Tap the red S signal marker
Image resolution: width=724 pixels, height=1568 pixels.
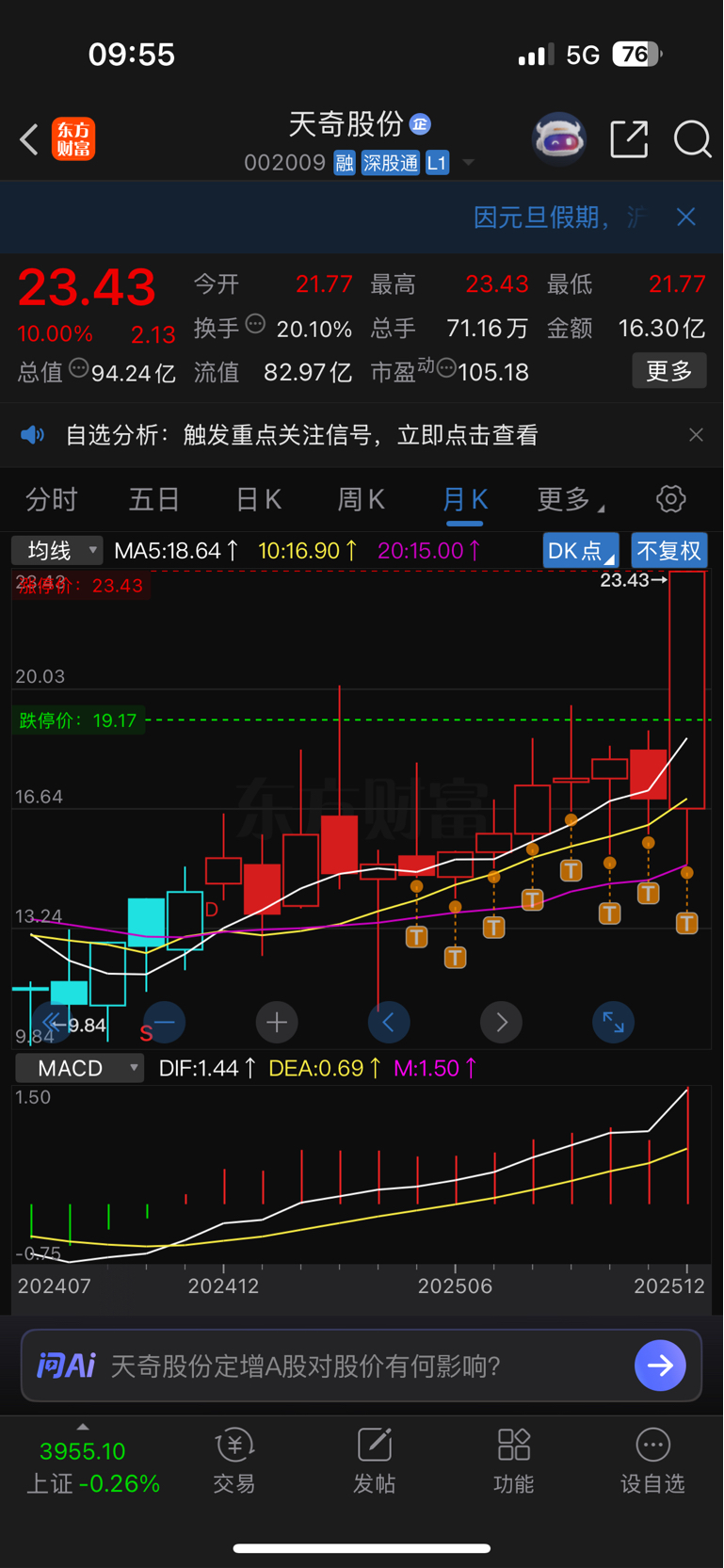tap(146, 1033)
